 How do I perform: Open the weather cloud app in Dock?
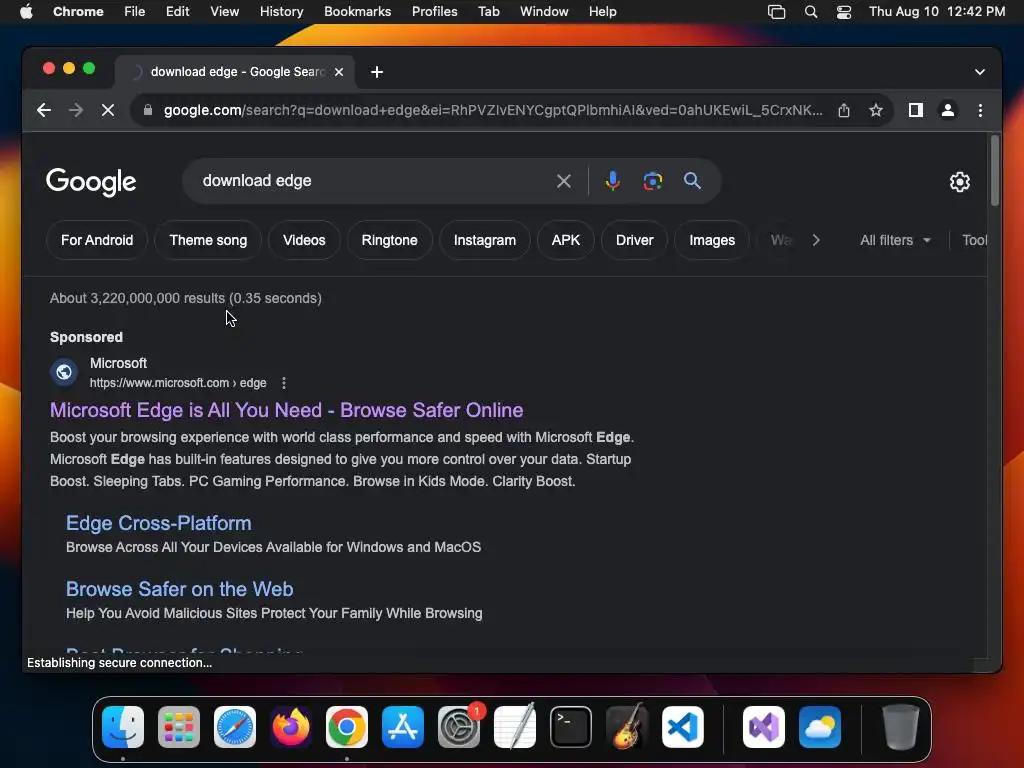[x=820, y=727]
